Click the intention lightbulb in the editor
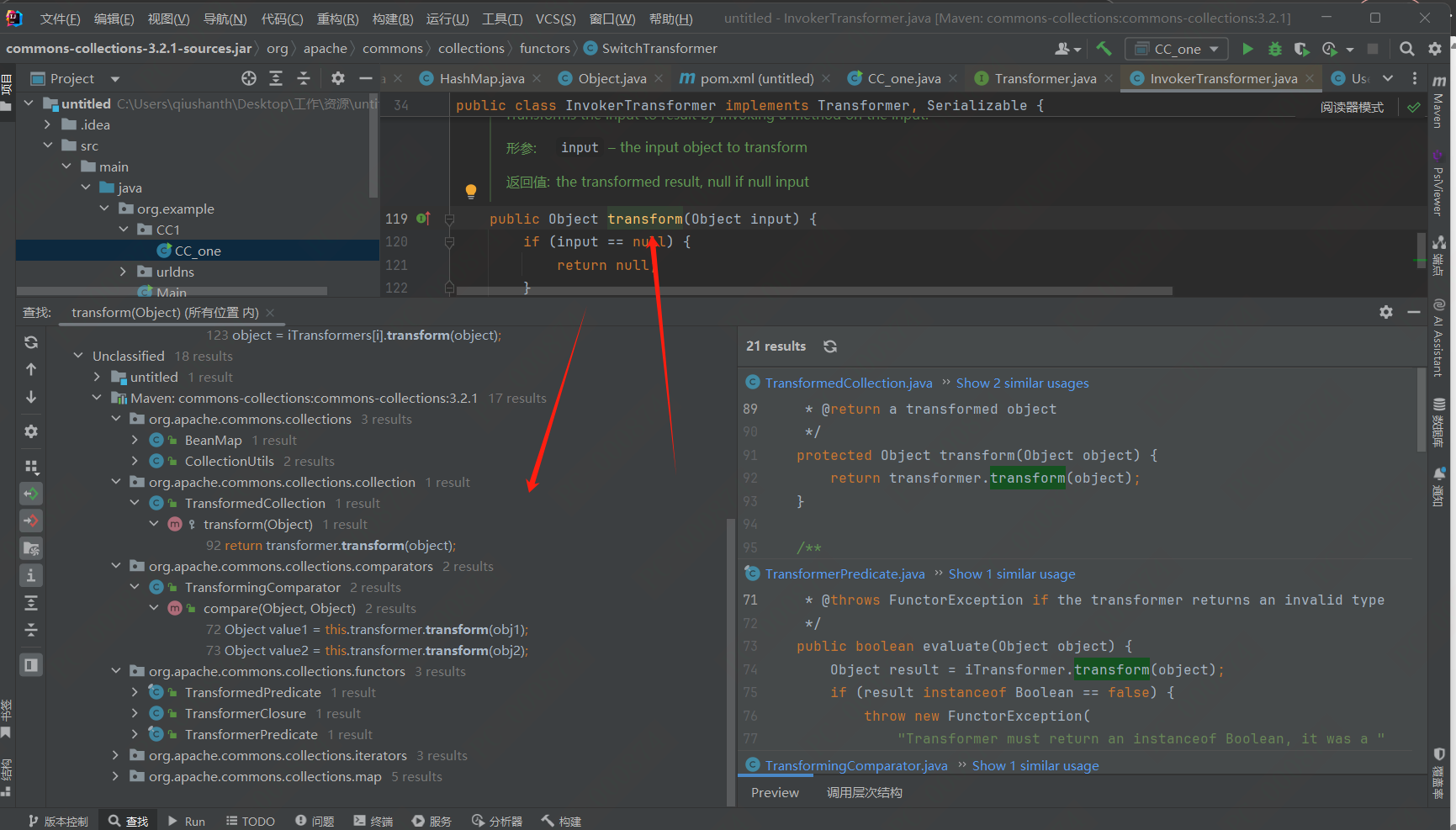 pyautogui.click(x=471, y=192)
